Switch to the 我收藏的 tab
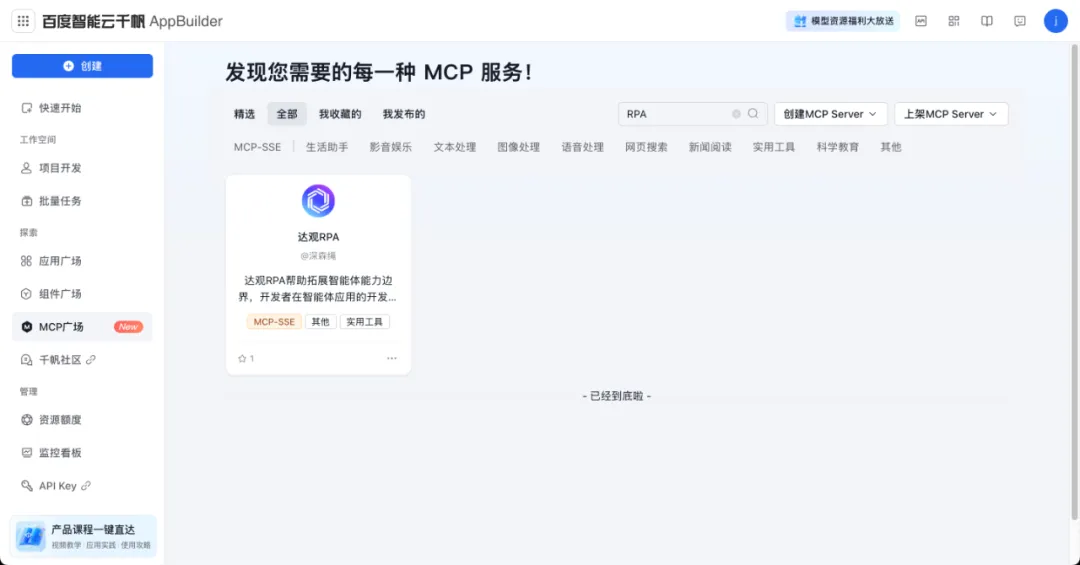Viewport: 1080px width, 565px height. coord(340,114)
